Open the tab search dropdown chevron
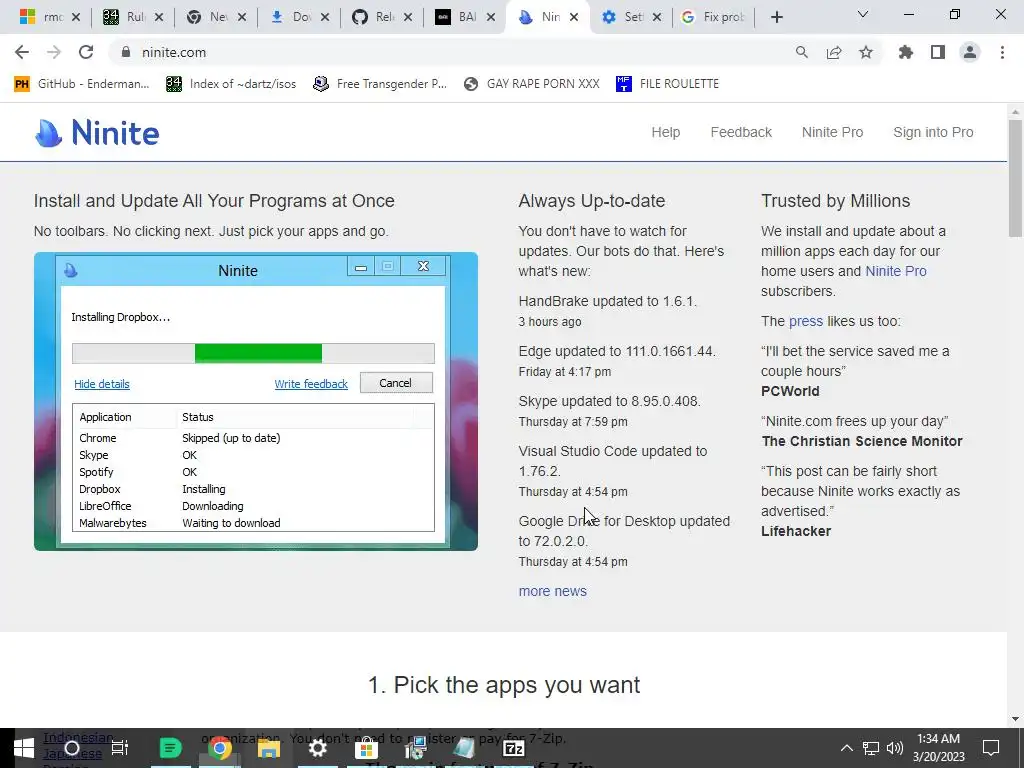Viewport: 1024px width, 768px height. click(863, 14)
